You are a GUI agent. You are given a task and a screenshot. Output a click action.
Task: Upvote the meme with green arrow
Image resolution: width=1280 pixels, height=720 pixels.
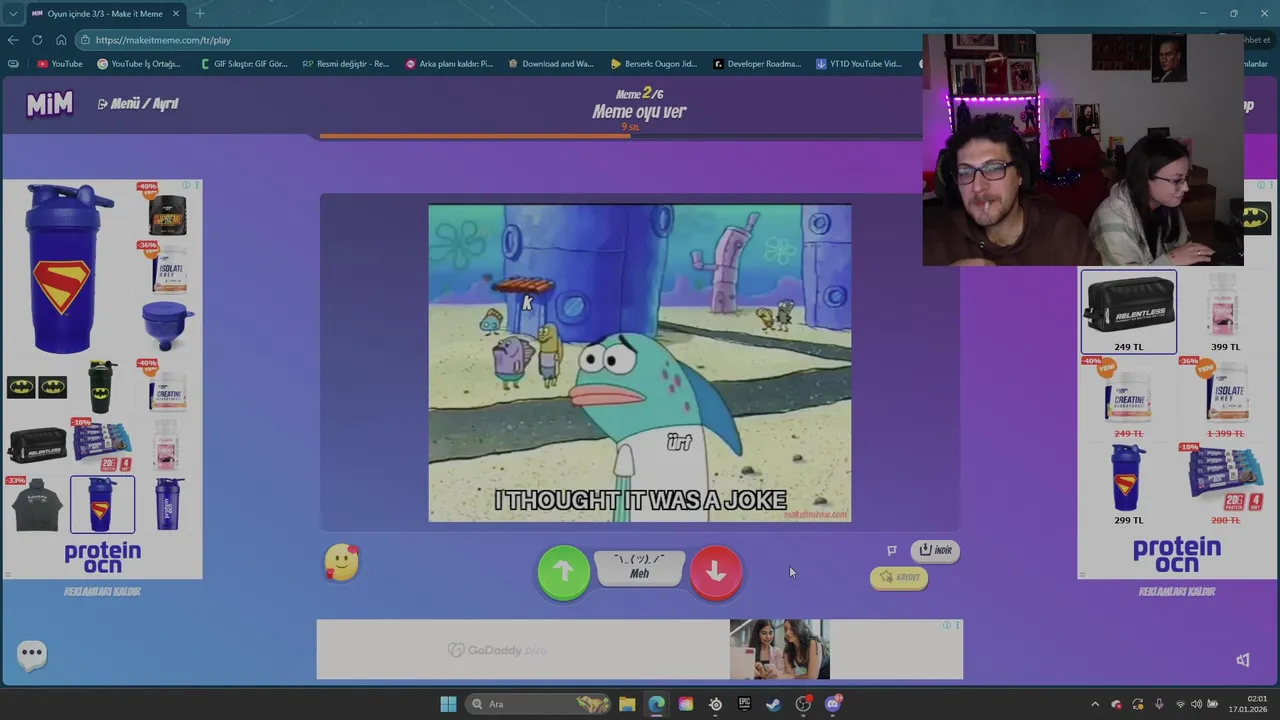point(563,572)
